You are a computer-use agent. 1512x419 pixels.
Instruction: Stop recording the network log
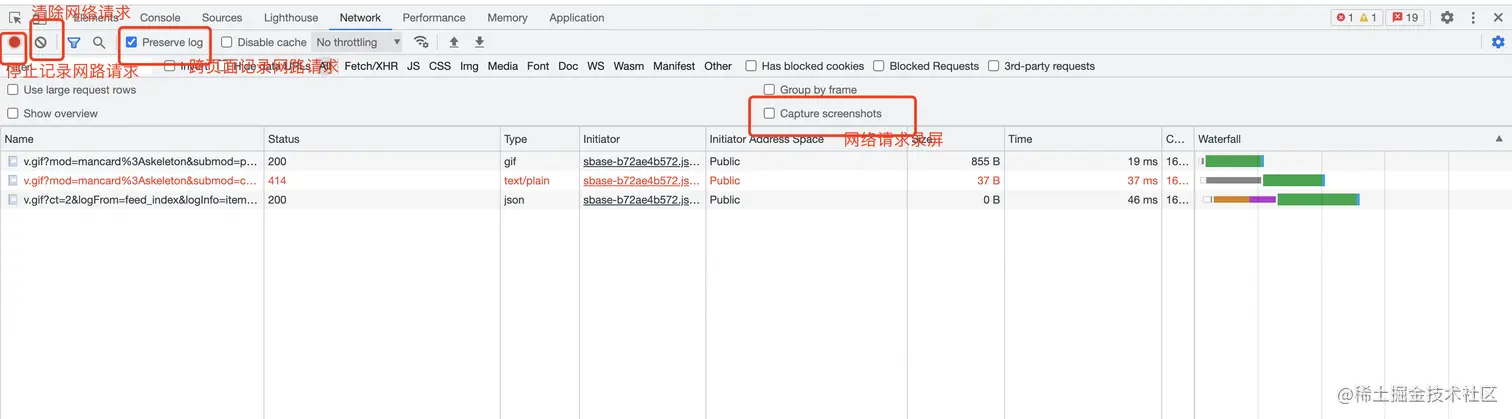[15, 42]
